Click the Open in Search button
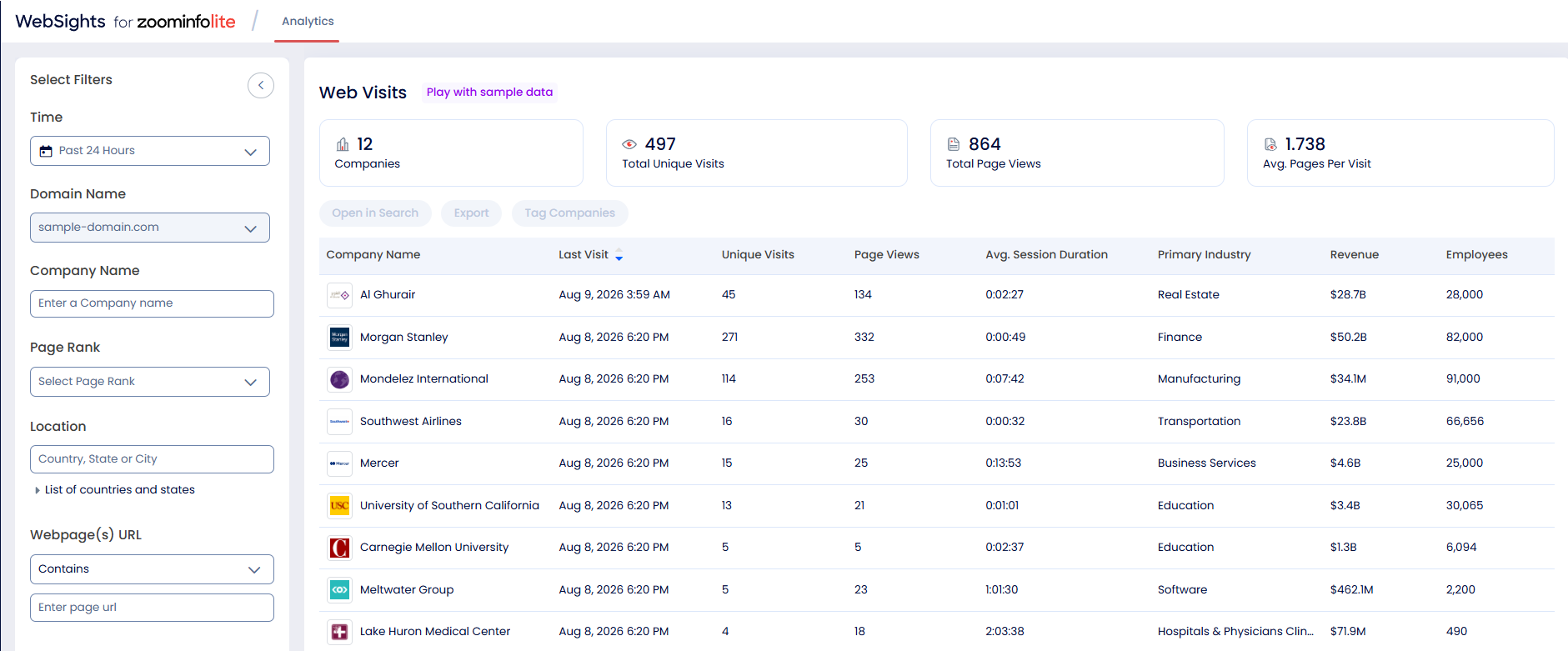 click(375, 213)
